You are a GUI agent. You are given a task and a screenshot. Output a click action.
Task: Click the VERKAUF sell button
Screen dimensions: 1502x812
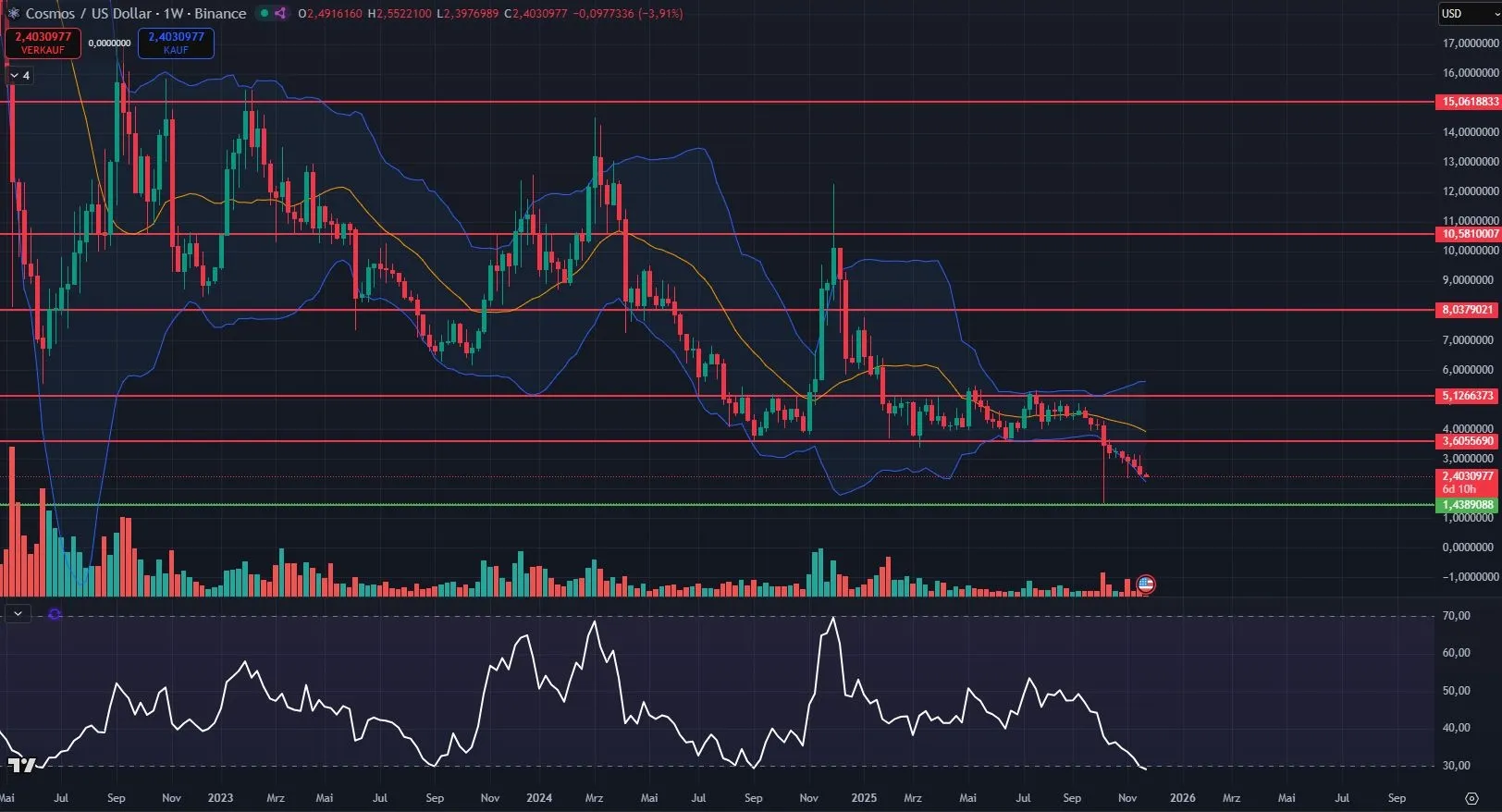point(43,43)
